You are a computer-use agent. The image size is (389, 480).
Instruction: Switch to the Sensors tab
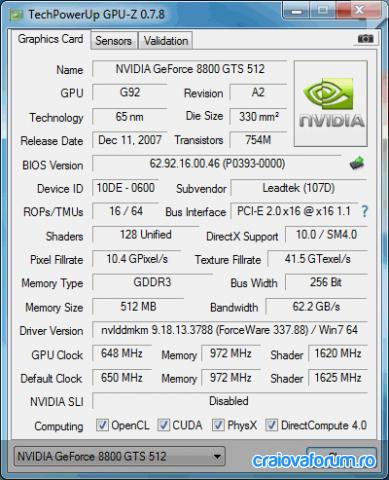point(113,41)
